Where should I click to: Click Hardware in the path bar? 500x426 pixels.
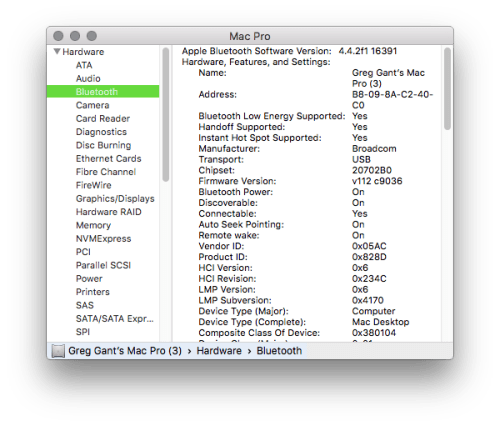coord(219,351)
